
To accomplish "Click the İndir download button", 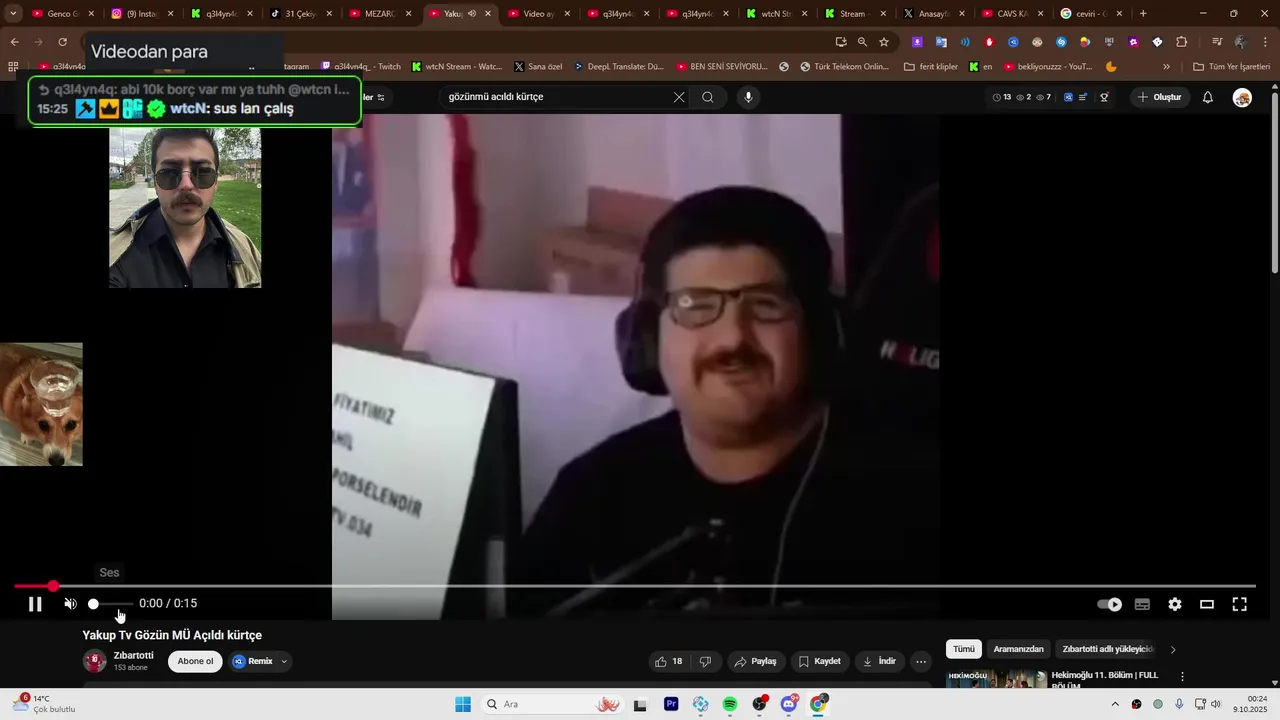I will [879, 661].
